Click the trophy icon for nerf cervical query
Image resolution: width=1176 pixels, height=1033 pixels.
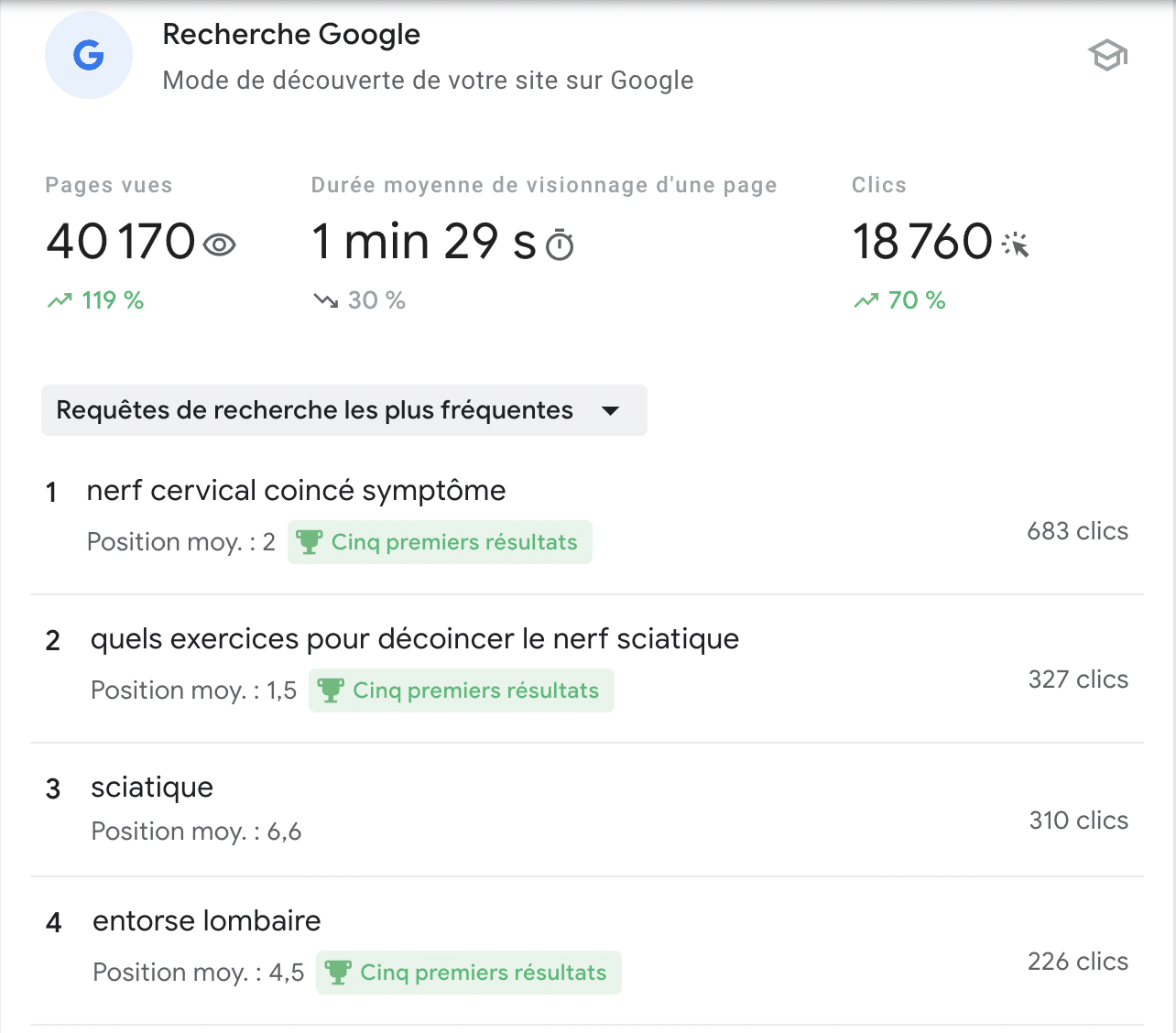pyautogui.click(x=310, y=542)
